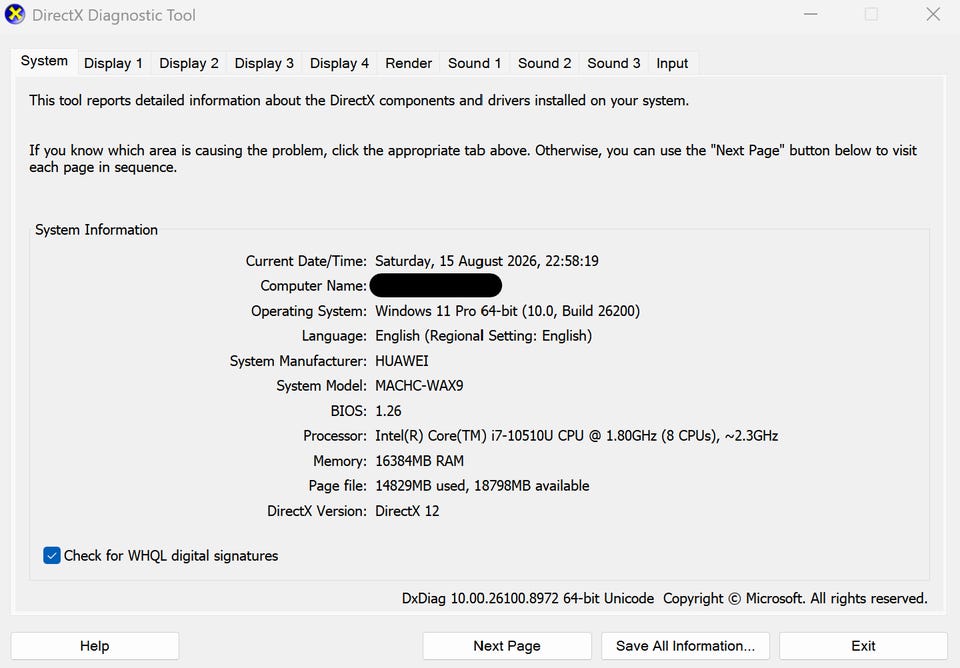Image resolution: width=960 pixels, height=668 pixels.
Task: Click the DirectX Diagnostic Tool title icon
Action: tap(15, 14)
